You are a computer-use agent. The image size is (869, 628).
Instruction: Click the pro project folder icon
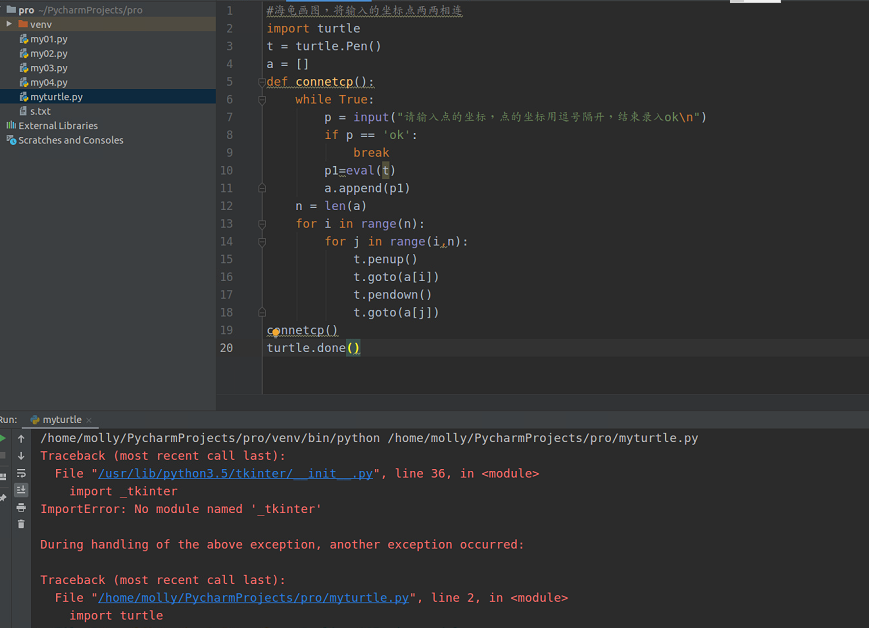(x=11, y=9)
